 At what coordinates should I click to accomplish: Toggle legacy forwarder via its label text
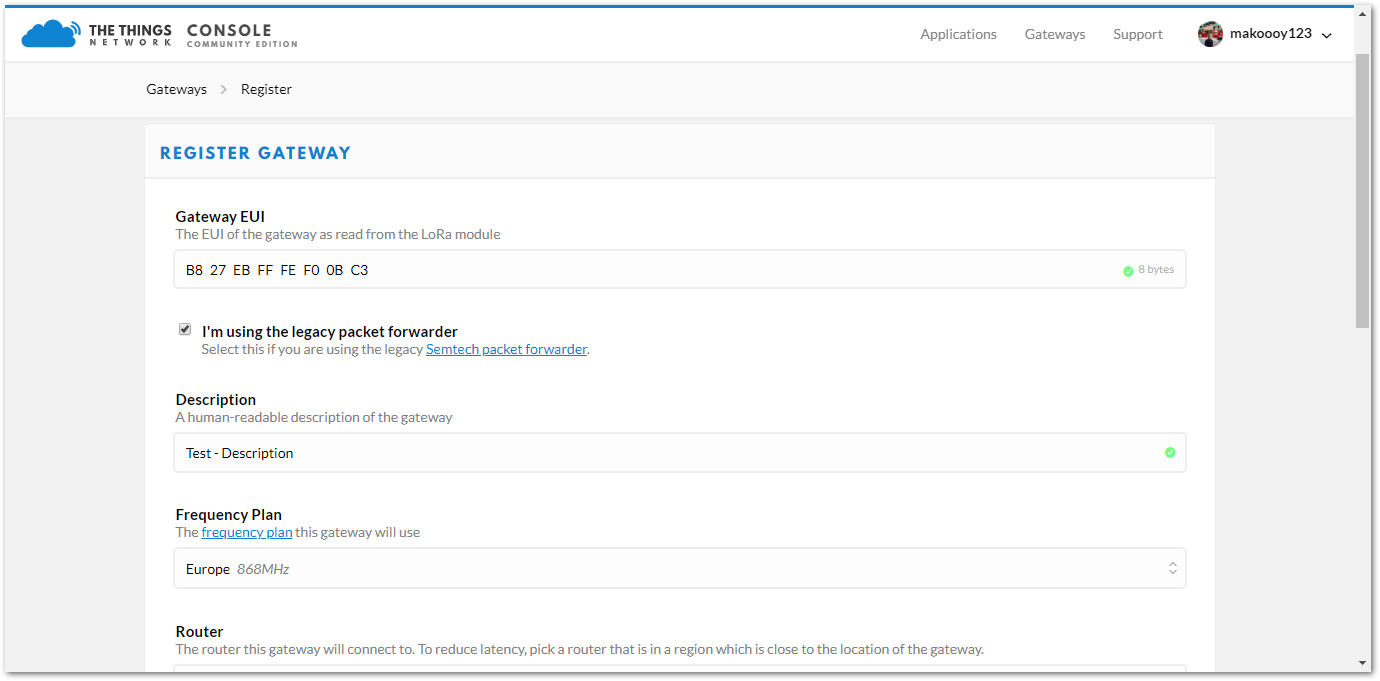(329, 331)
